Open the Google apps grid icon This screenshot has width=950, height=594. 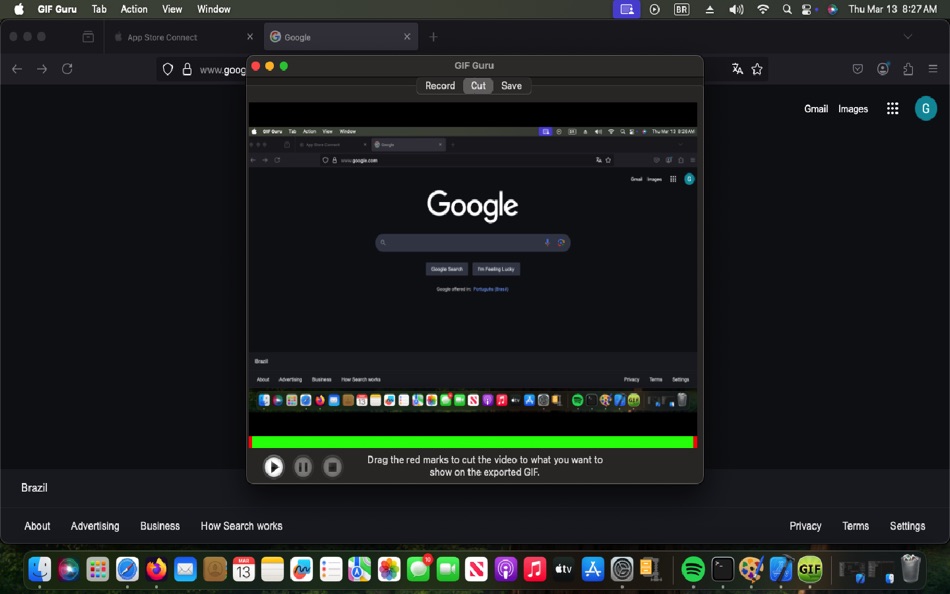[892, 108]
